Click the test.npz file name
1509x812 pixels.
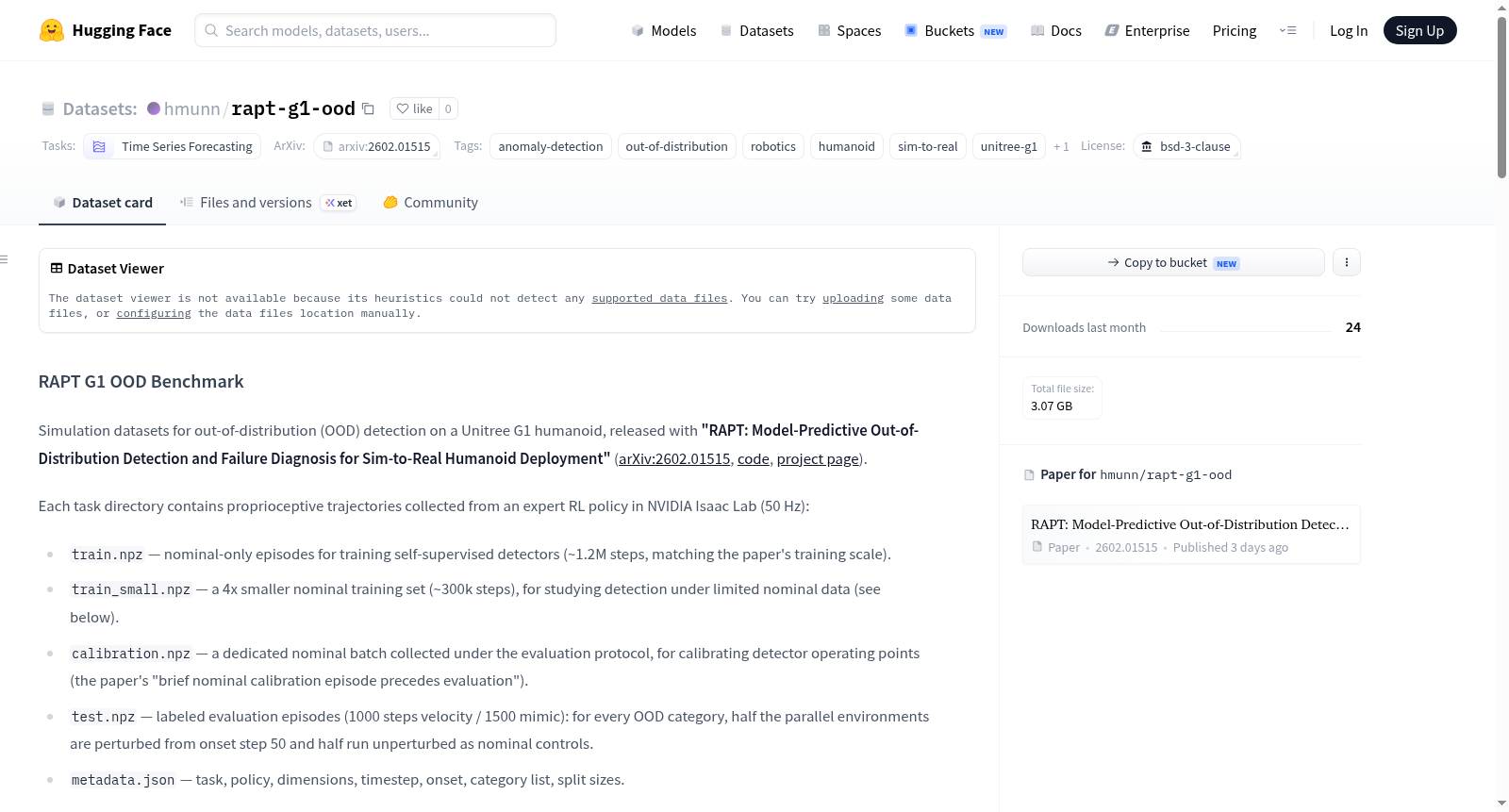tap(104, 717)
